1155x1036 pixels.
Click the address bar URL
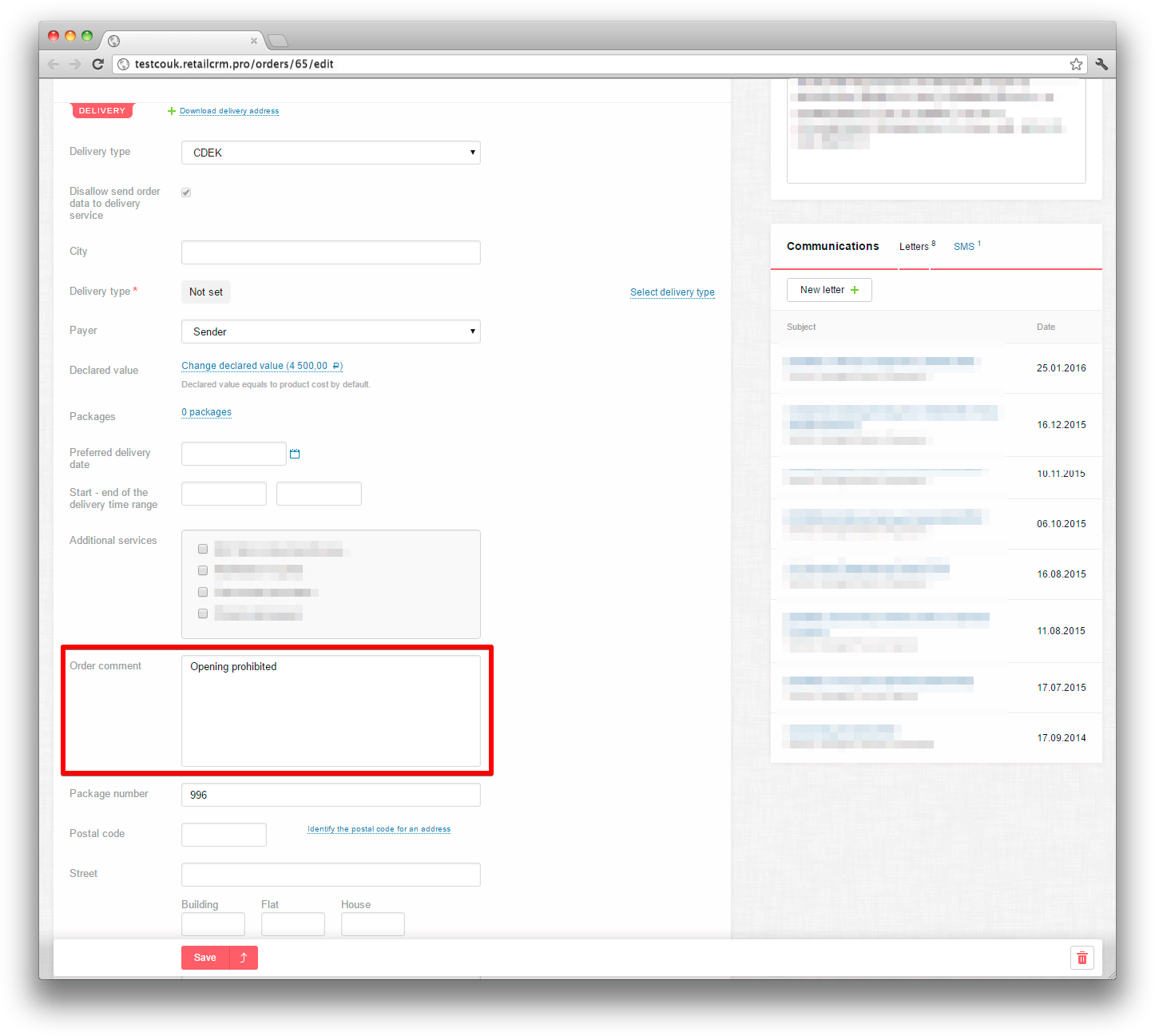[x=234, y=64]
